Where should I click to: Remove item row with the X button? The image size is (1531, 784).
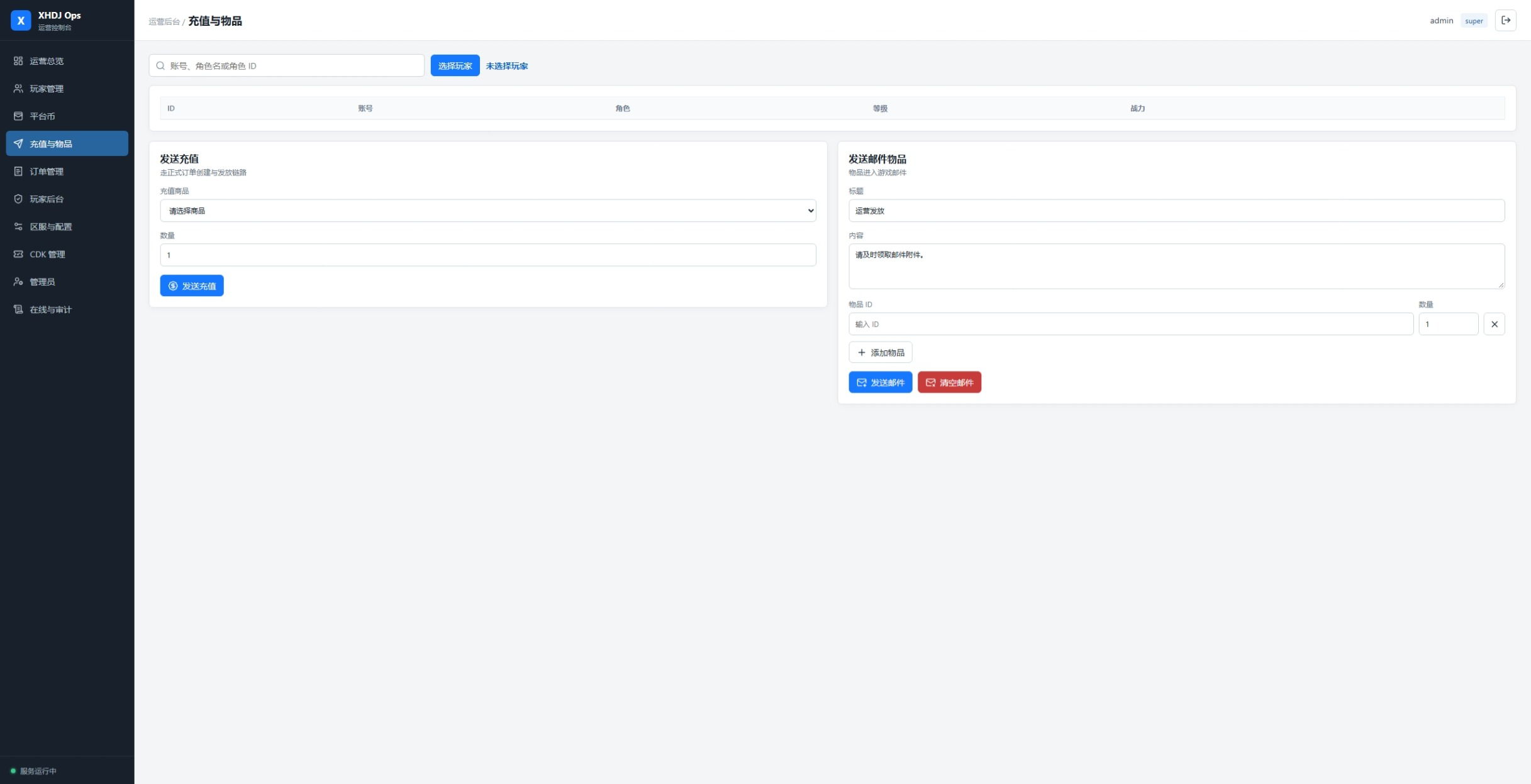(x=1495, y=324)
